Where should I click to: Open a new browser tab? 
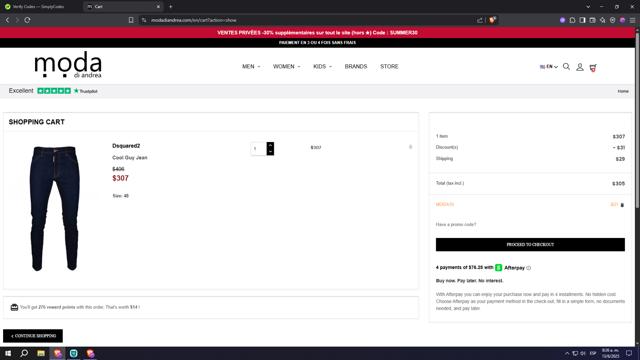(171, 7)
